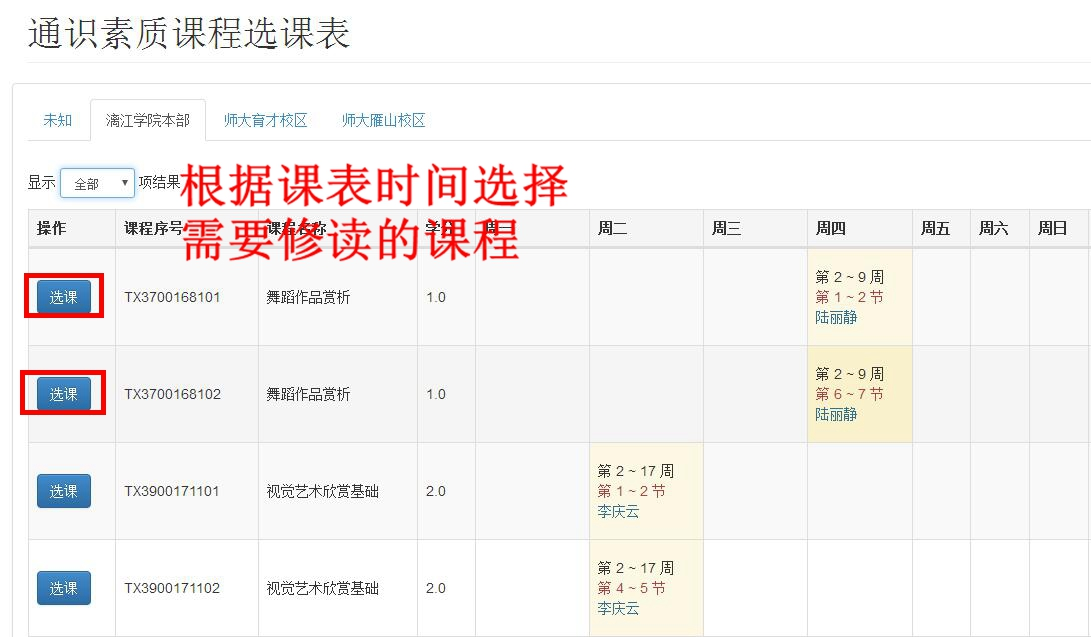Click the 周二 column header

click(612, 228)
